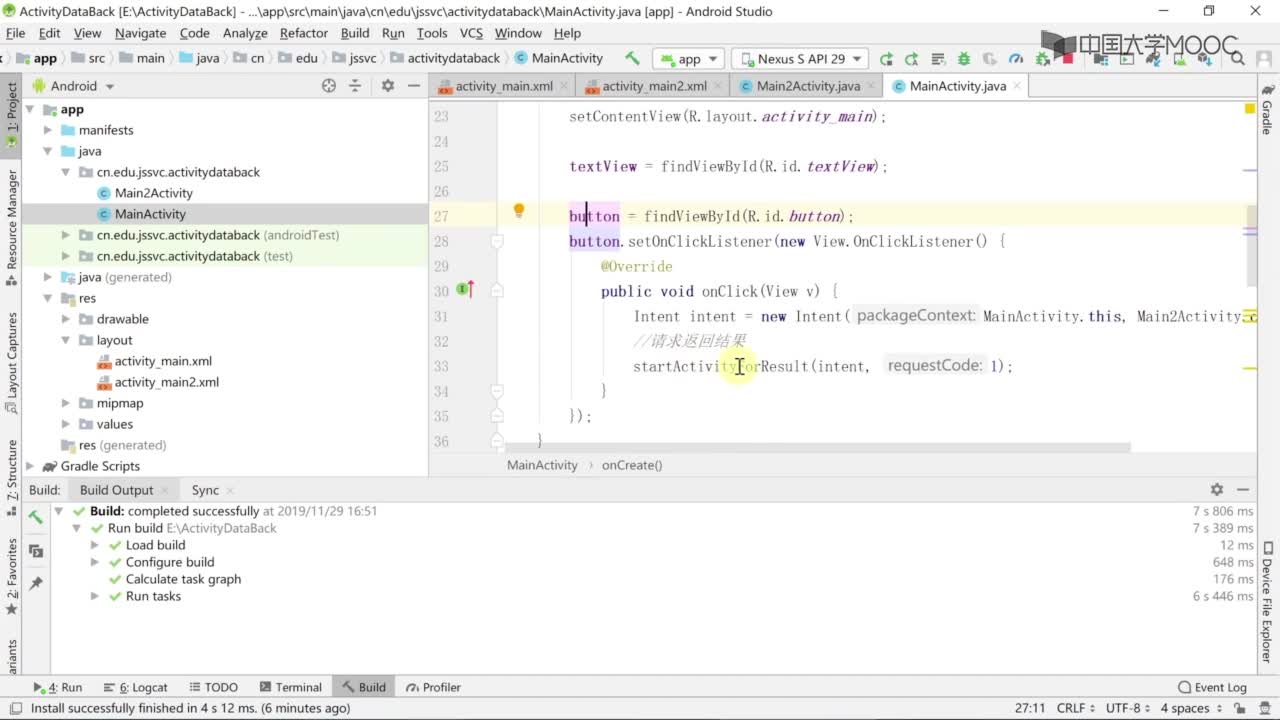Click the 27:11 cursor position indicator
The width and height of the screenshot is (1280, 720).
point(1030,708)
